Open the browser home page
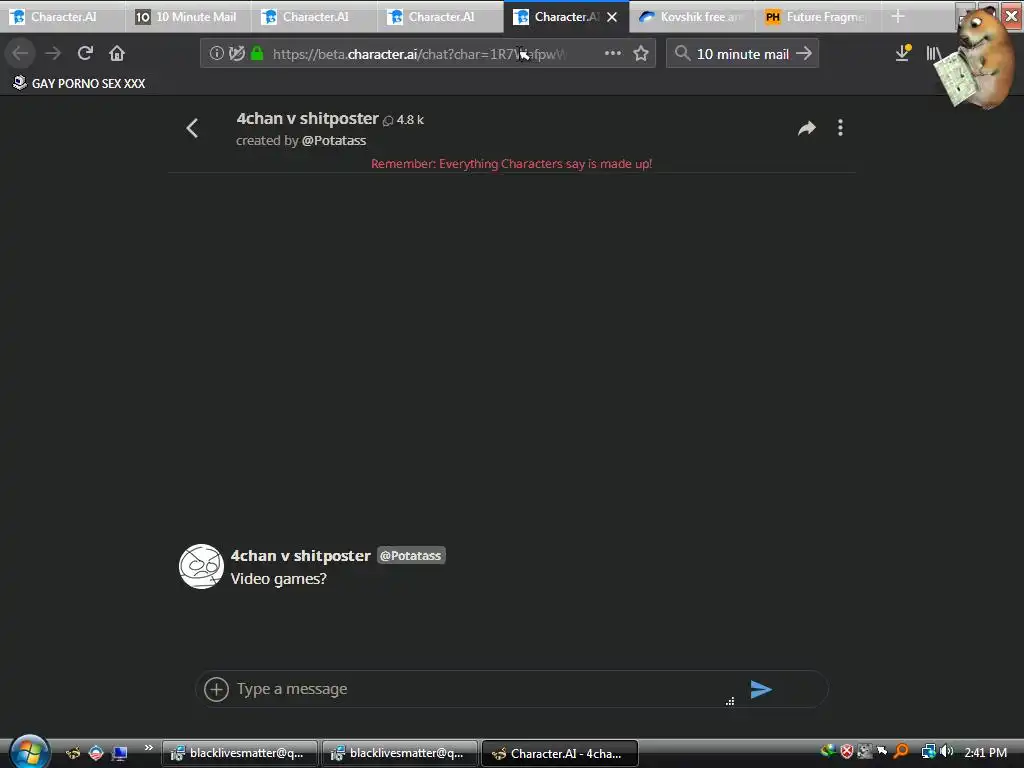Screen dimensions: 1024x768 pyautogui.click(x=117, y=53)
